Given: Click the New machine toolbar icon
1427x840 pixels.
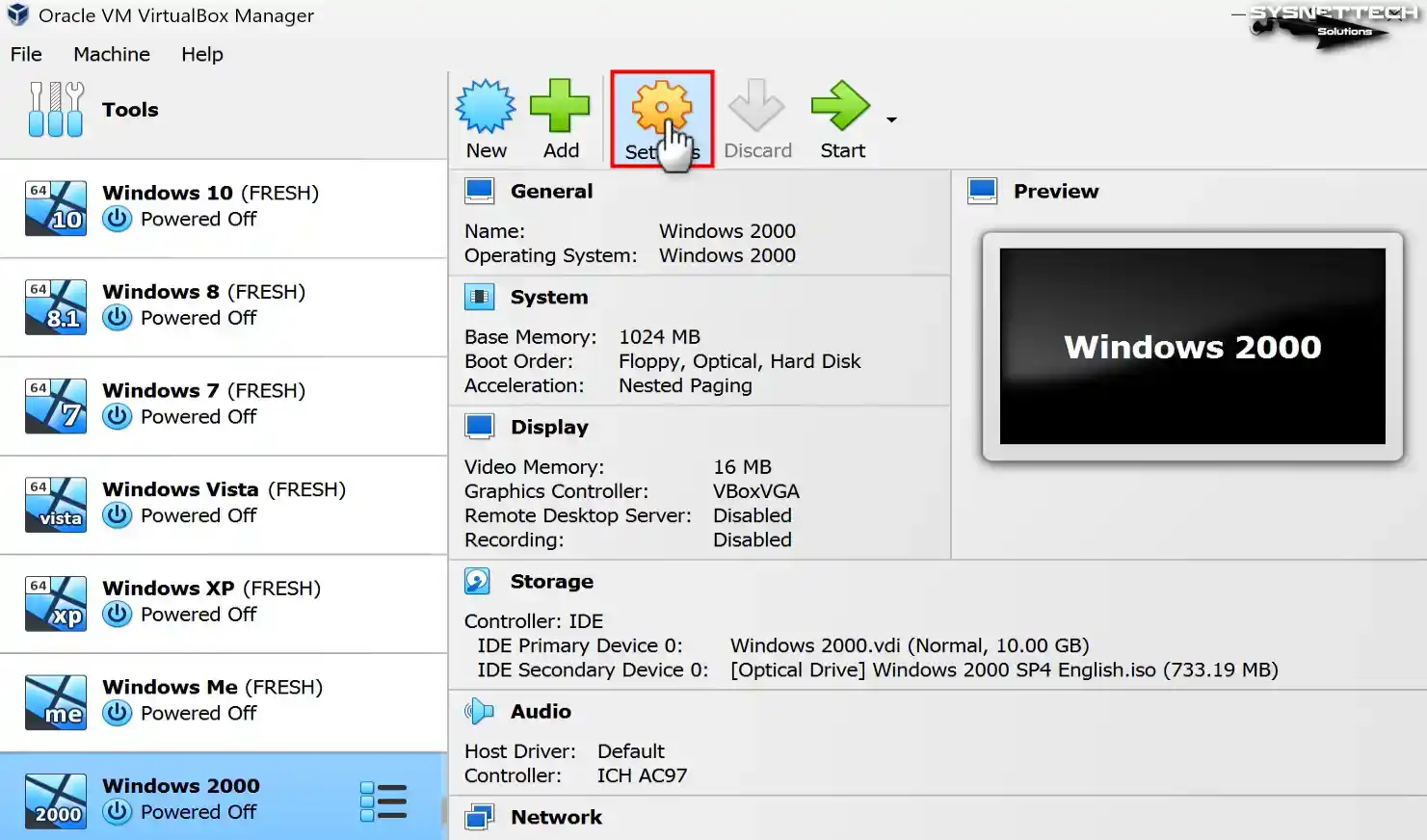Looking at the screenshot, I should (486, 106).
